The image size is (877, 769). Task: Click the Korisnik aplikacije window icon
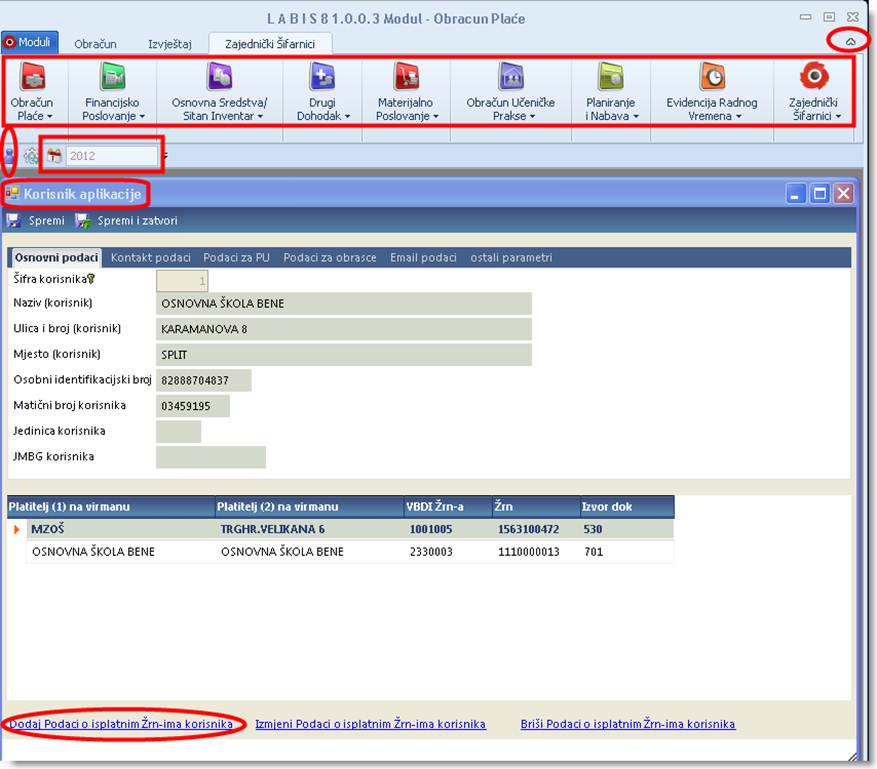pos(12,194)
